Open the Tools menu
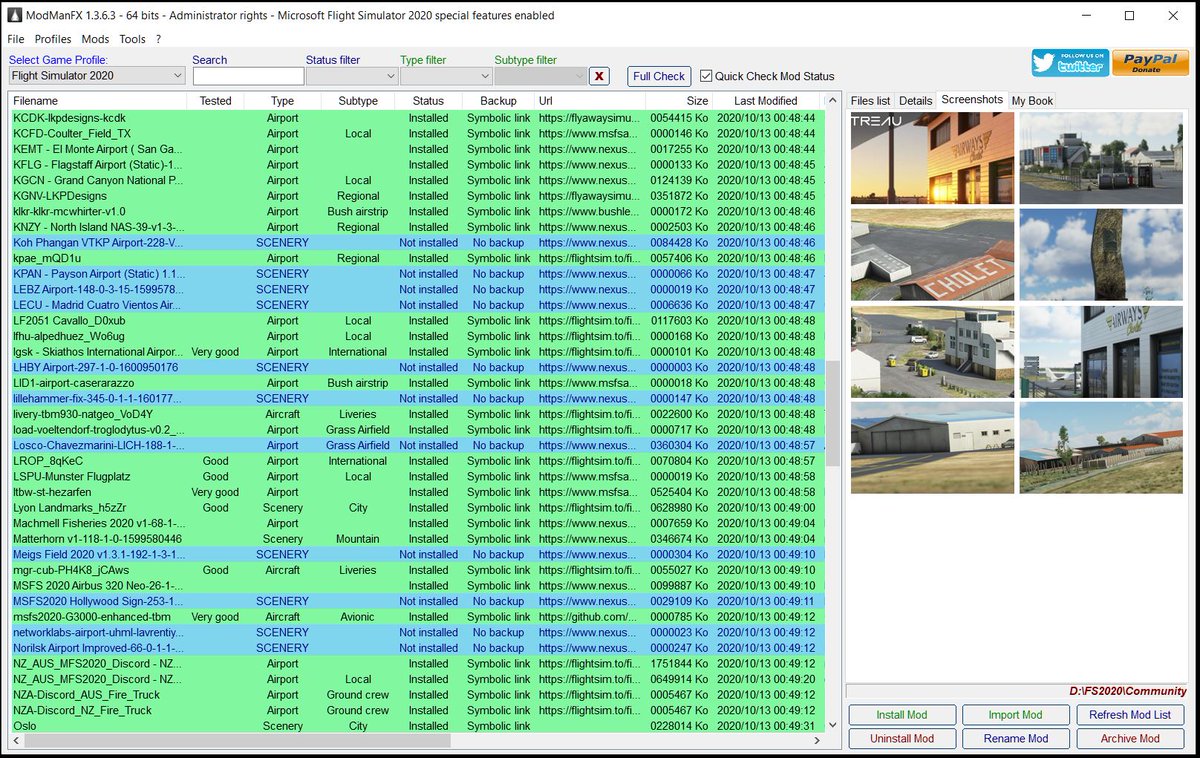The height and width of the screenshot is (758, 1200). [132, 39]
